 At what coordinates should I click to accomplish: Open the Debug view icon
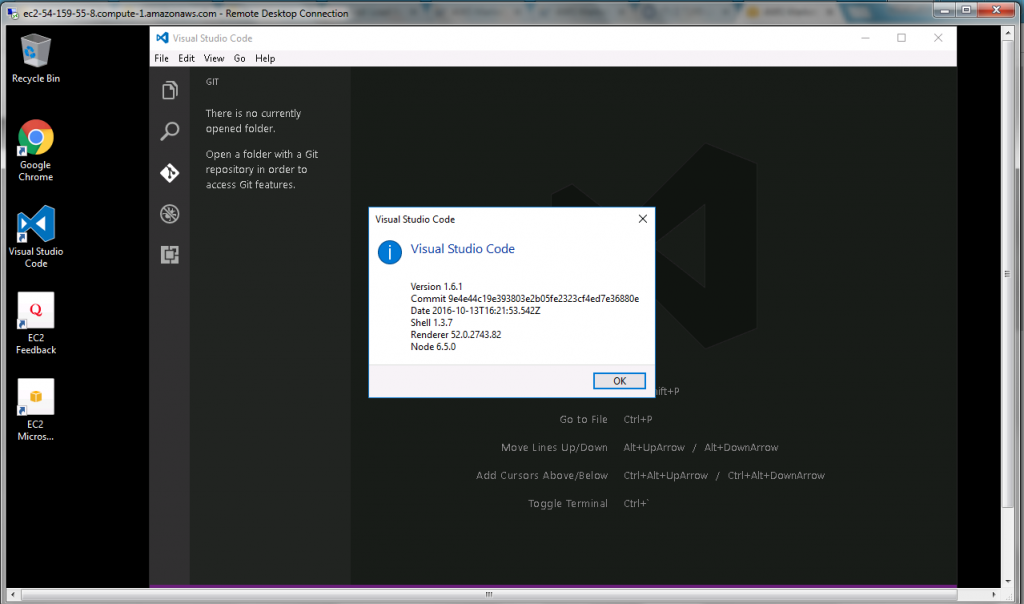point(169,213)
